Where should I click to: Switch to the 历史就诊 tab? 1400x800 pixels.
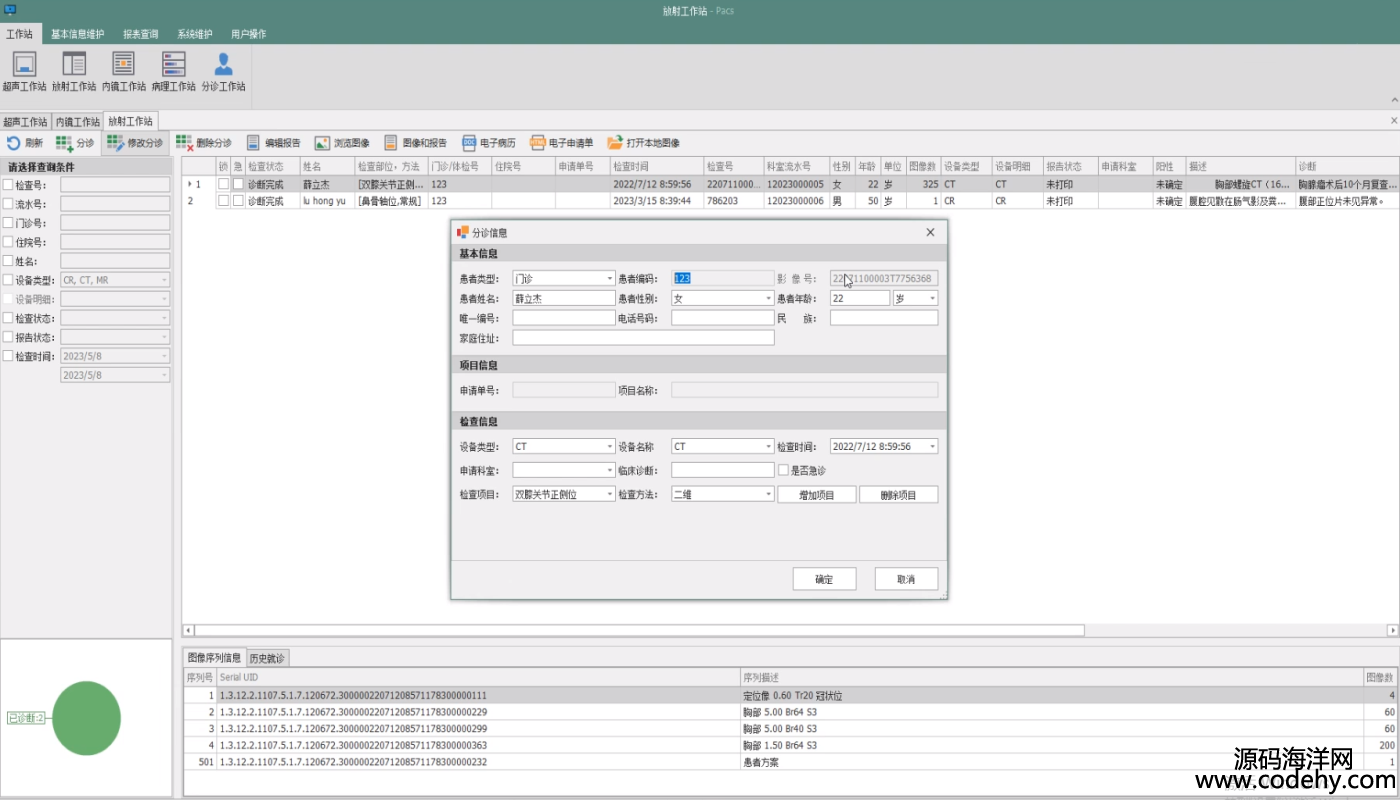tap(267, 658)
